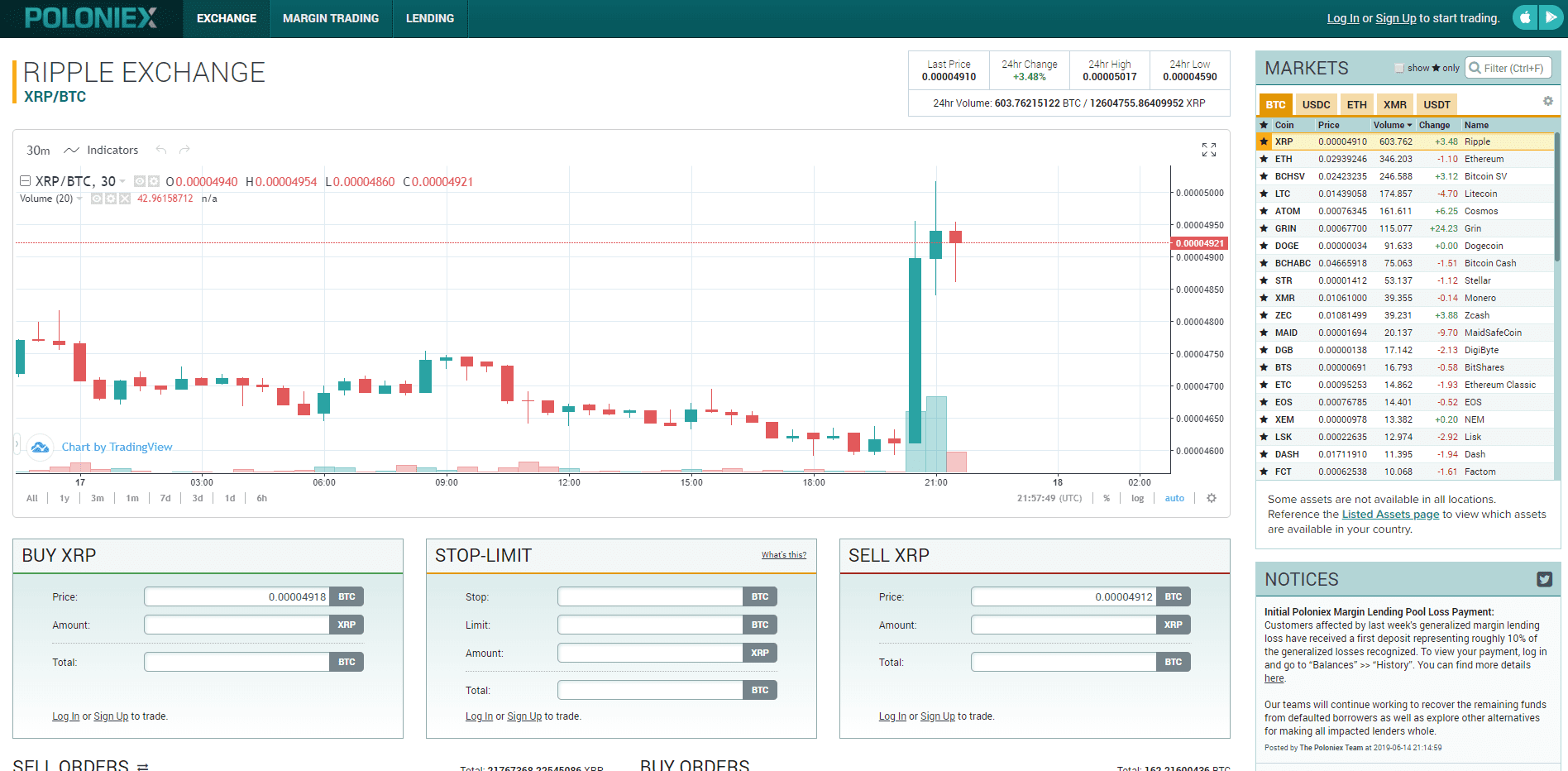The width and height of the screenshot is (1568, 771).
Task: Swap sell orders display icon
Action: pos(143,767)
